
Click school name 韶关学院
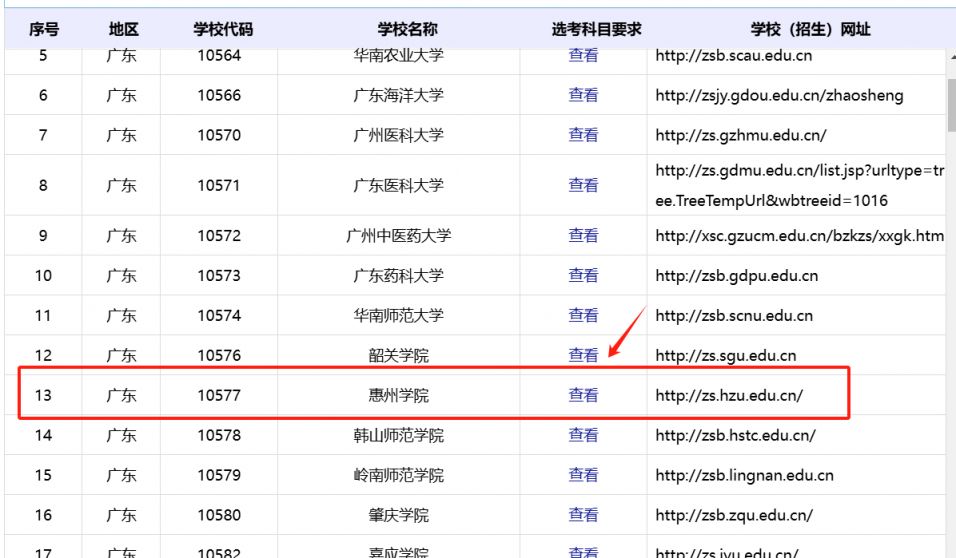399,355
